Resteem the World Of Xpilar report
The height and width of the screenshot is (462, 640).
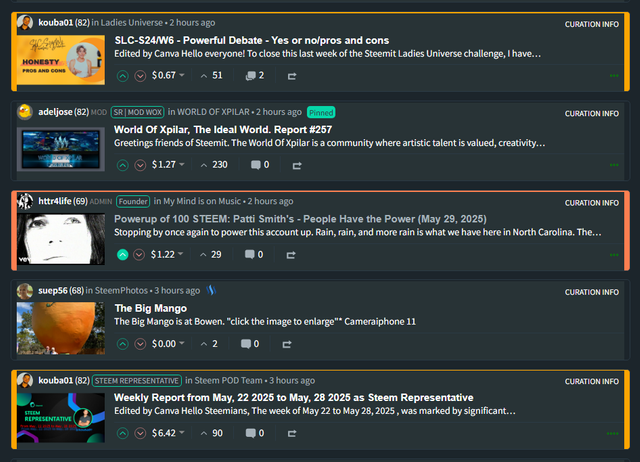pyautogui.click(x=297, y=165)
